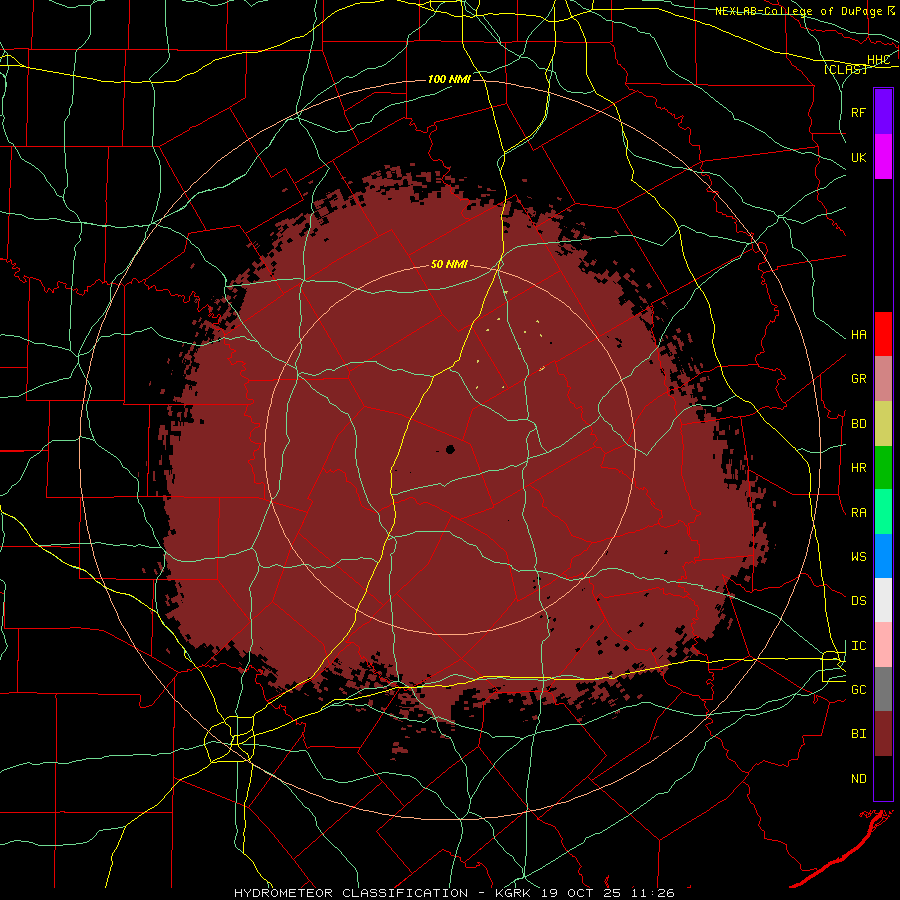Image resolution: width=900 pixels, height=900 pixels.
Task: Click the DS legend label
Action: tap(859, 601)
